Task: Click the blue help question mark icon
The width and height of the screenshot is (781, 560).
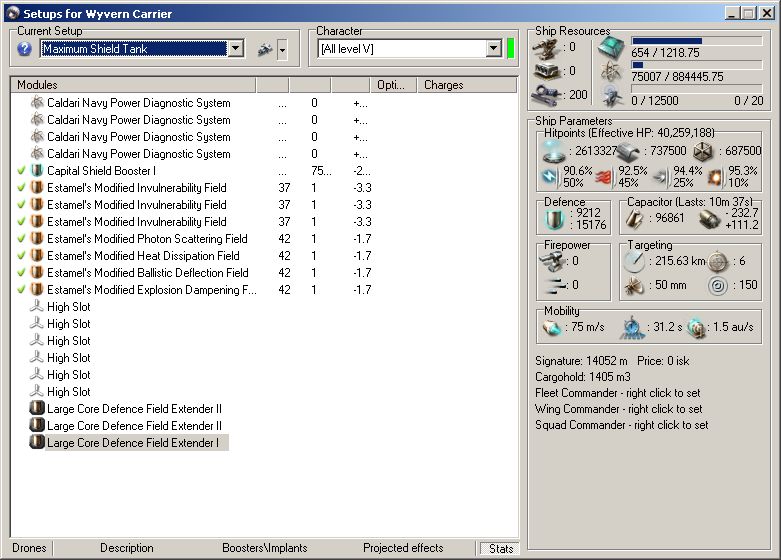Action: click(24, 49)
